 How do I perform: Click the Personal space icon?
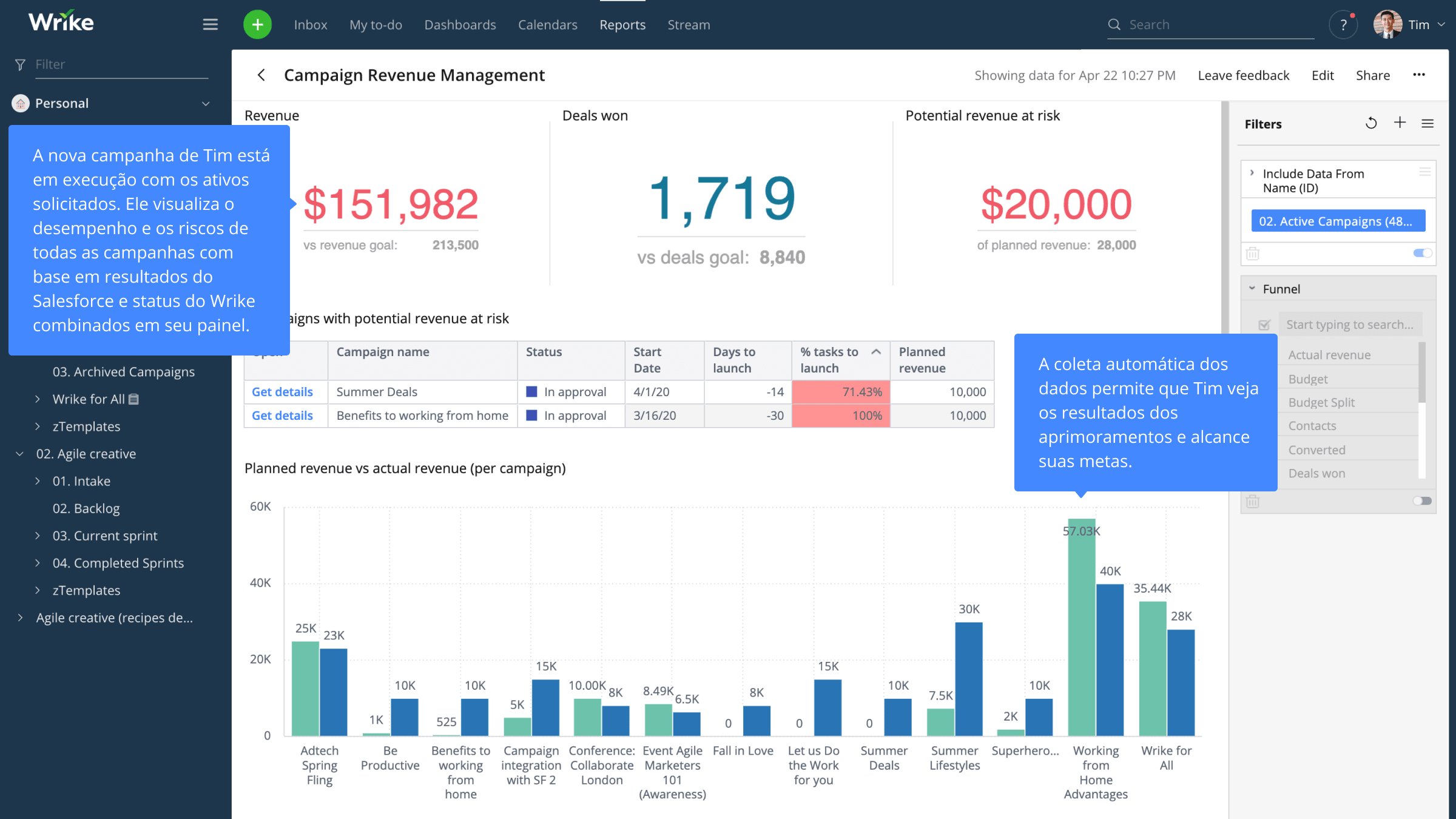pyautogui.click(x=21, y=103)
